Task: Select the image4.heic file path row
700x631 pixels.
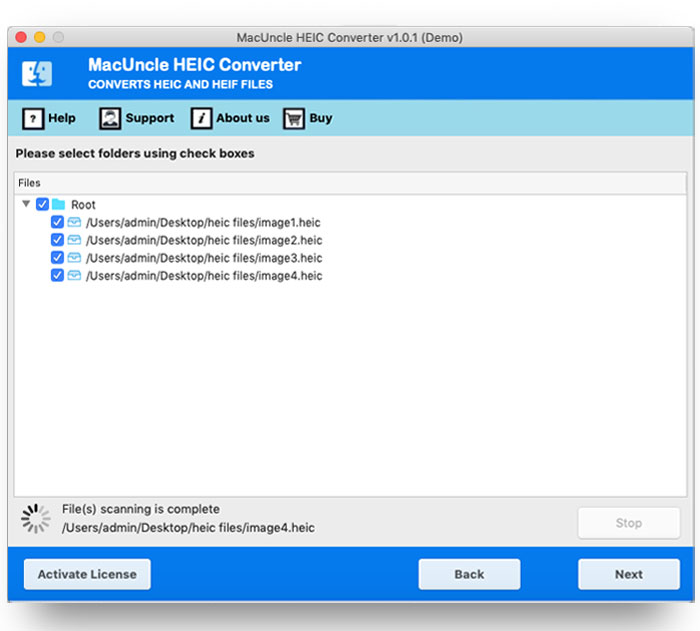Action: pos(204,276)
